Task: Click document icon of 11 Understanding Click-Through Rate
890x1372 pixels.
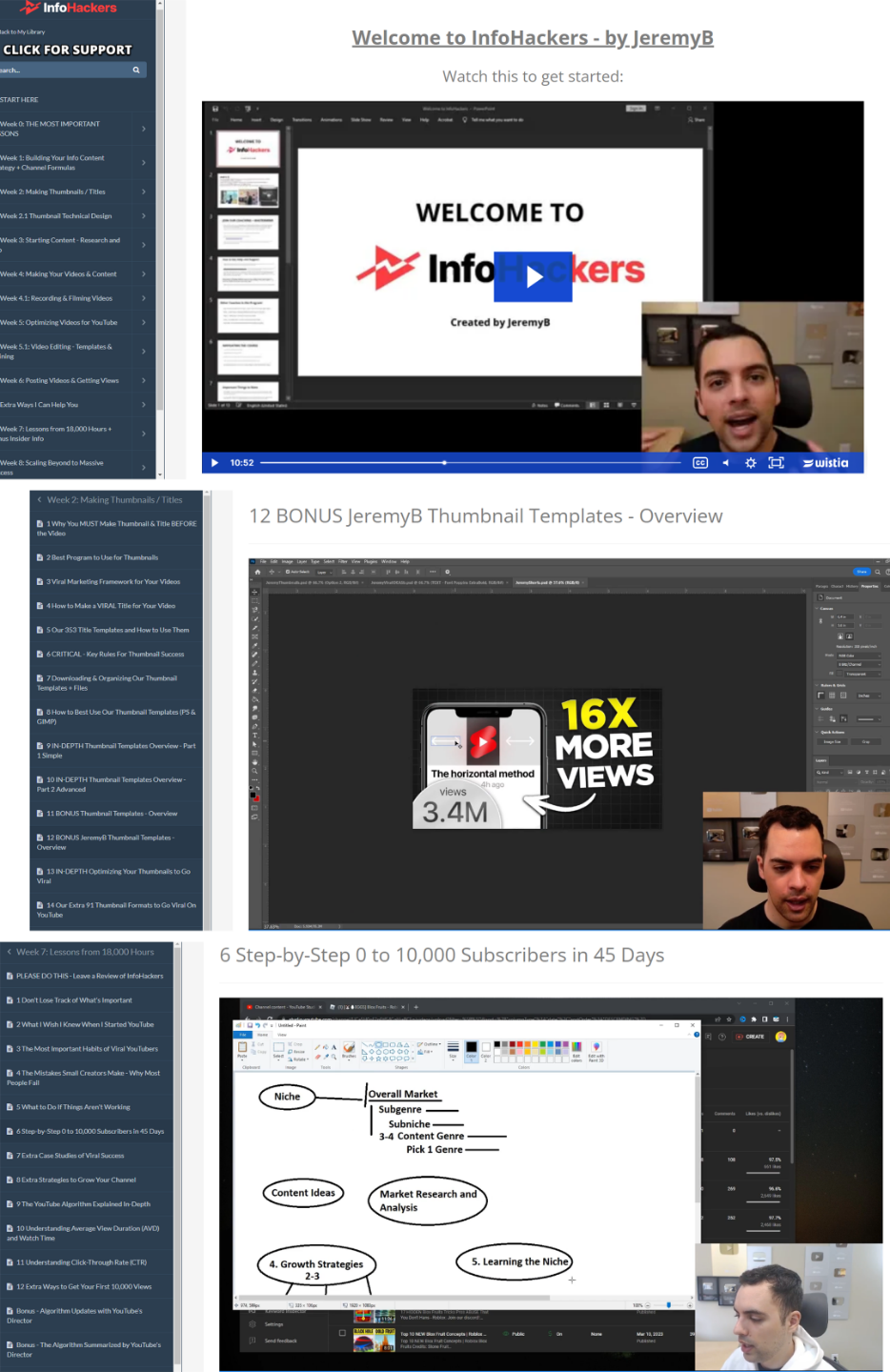Action: 9,1262
